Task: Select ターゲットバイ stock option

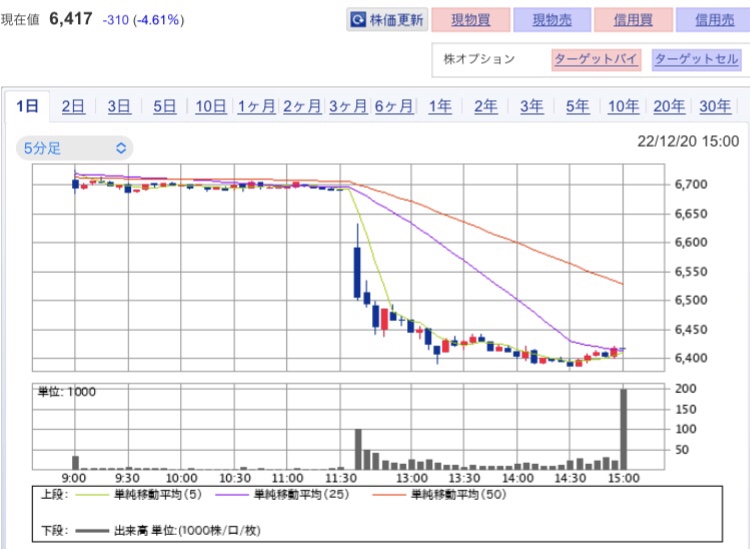Action: 596,59
